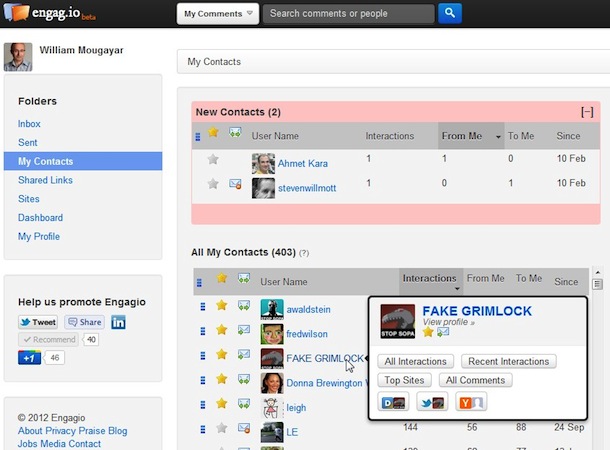Toggle the star for stevenwillmott

213,183
